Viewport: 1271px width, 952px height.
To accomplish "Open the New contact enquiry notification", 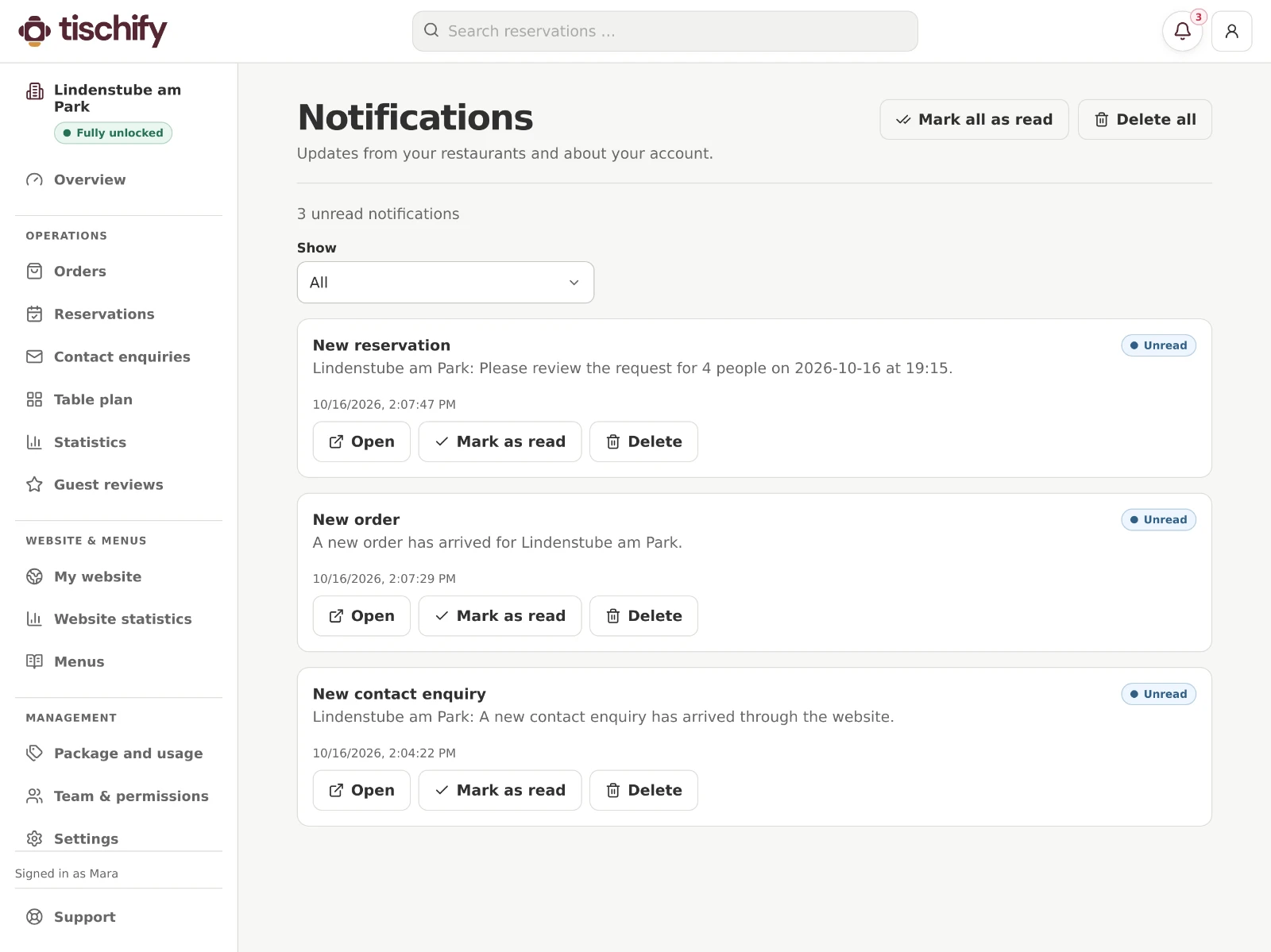I will (x=361, y=790).
